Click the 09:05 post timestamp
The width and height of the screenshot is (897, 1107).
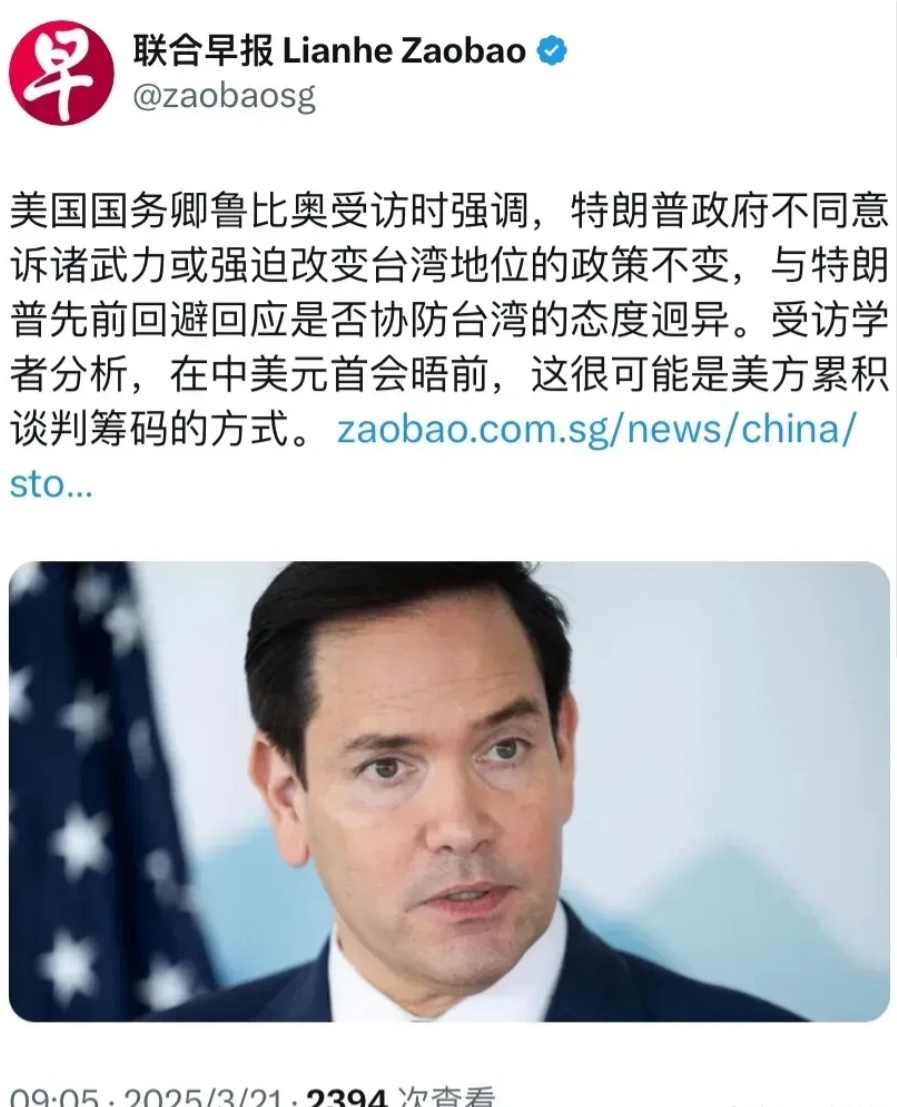click(x=54, y=1097)
